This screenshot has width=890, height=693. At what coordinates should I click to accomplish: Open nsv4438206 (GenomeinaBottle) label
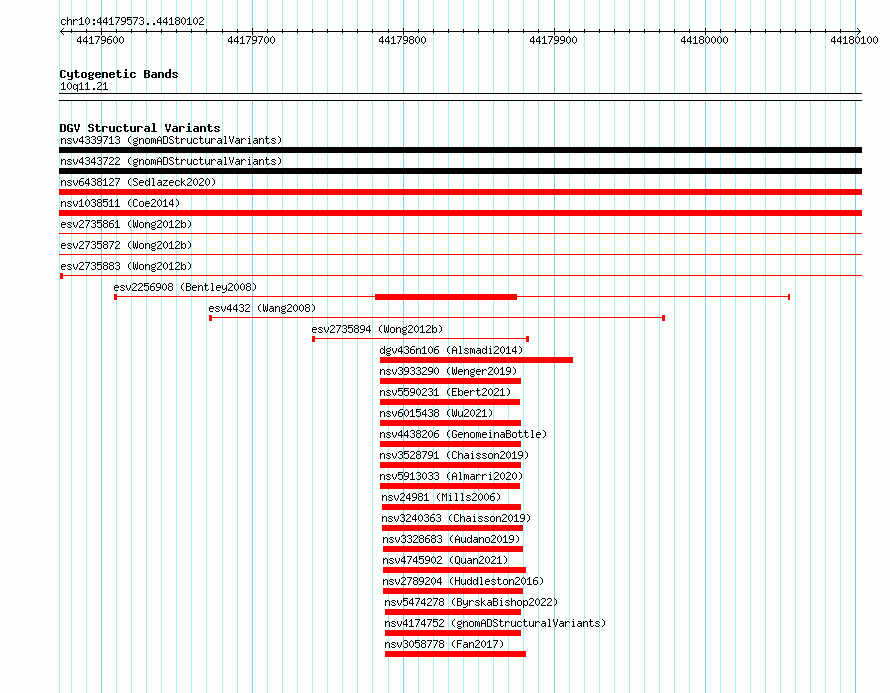pyautogui.click(x=463, y=434)
